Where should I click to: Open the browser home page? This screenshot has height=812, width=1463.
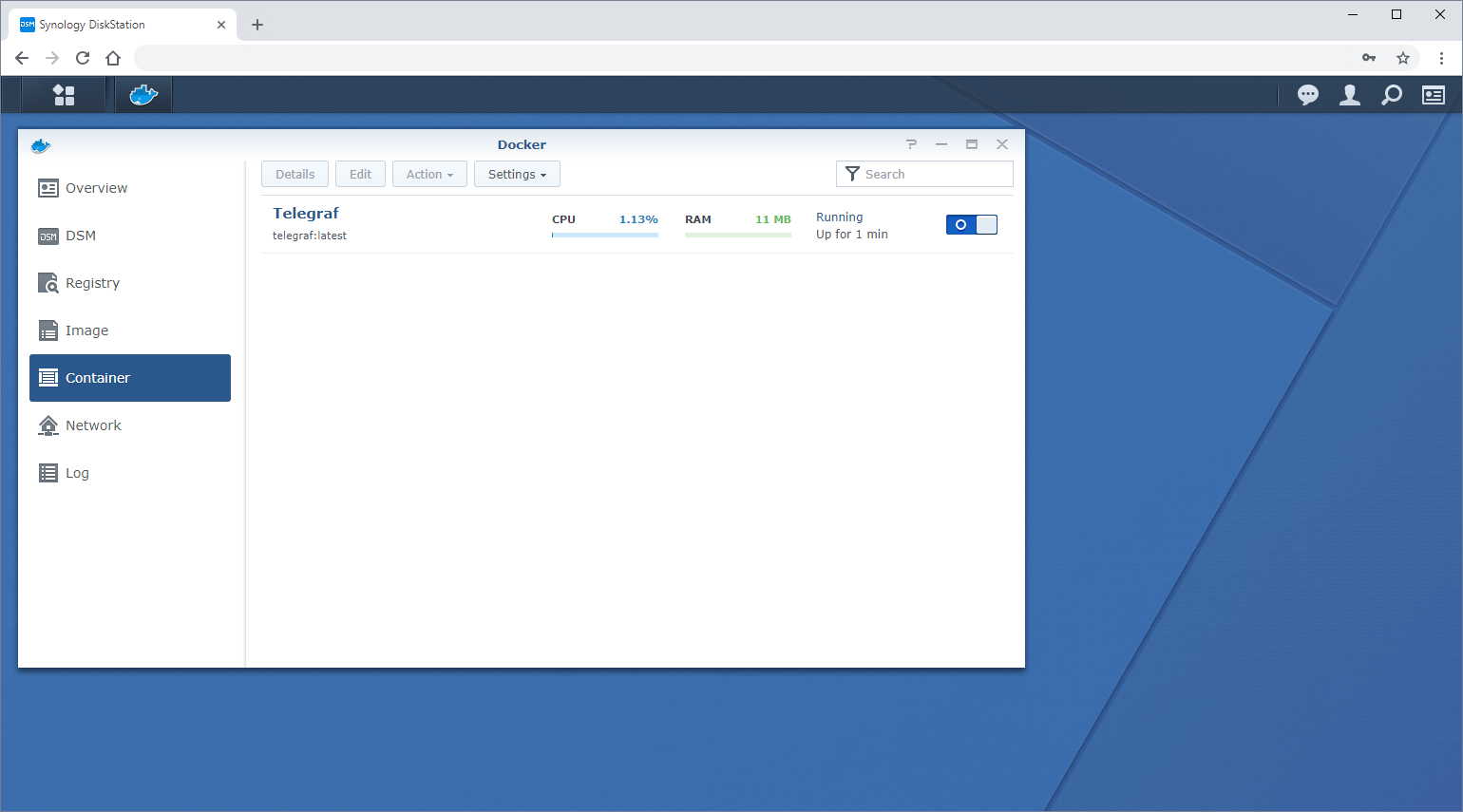click(113, 58)
